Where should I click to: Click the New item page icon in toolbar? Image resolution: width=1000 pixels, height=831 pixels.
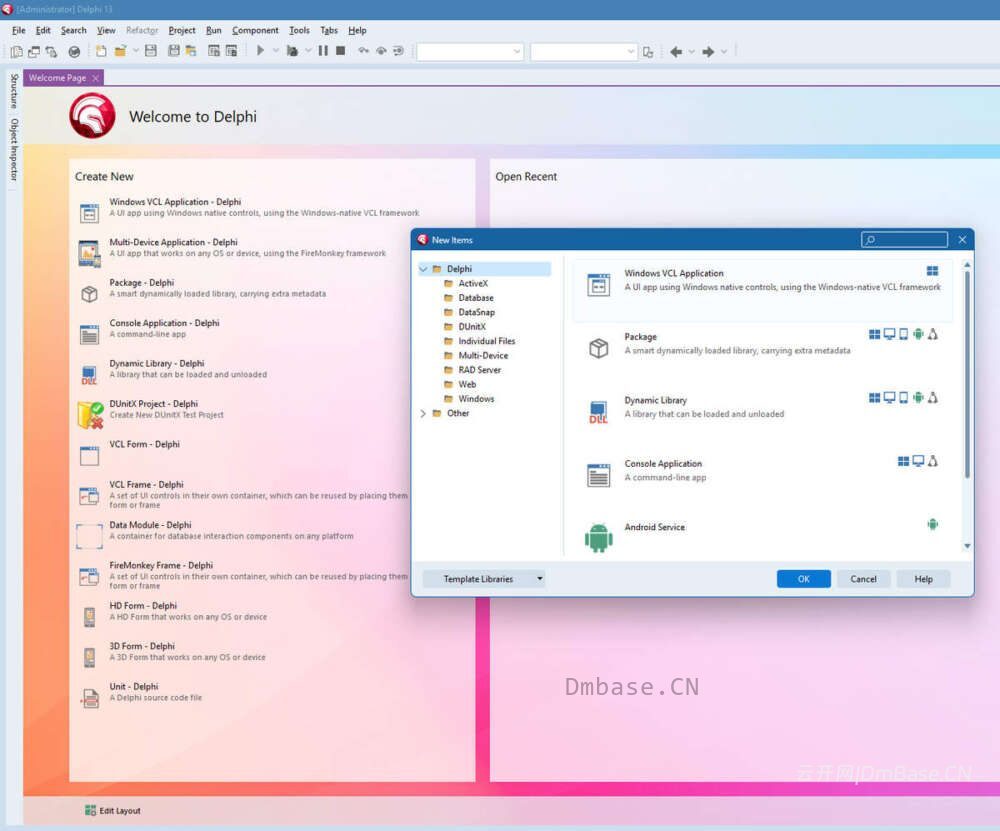pyautogui.click(x=101, y=51)
